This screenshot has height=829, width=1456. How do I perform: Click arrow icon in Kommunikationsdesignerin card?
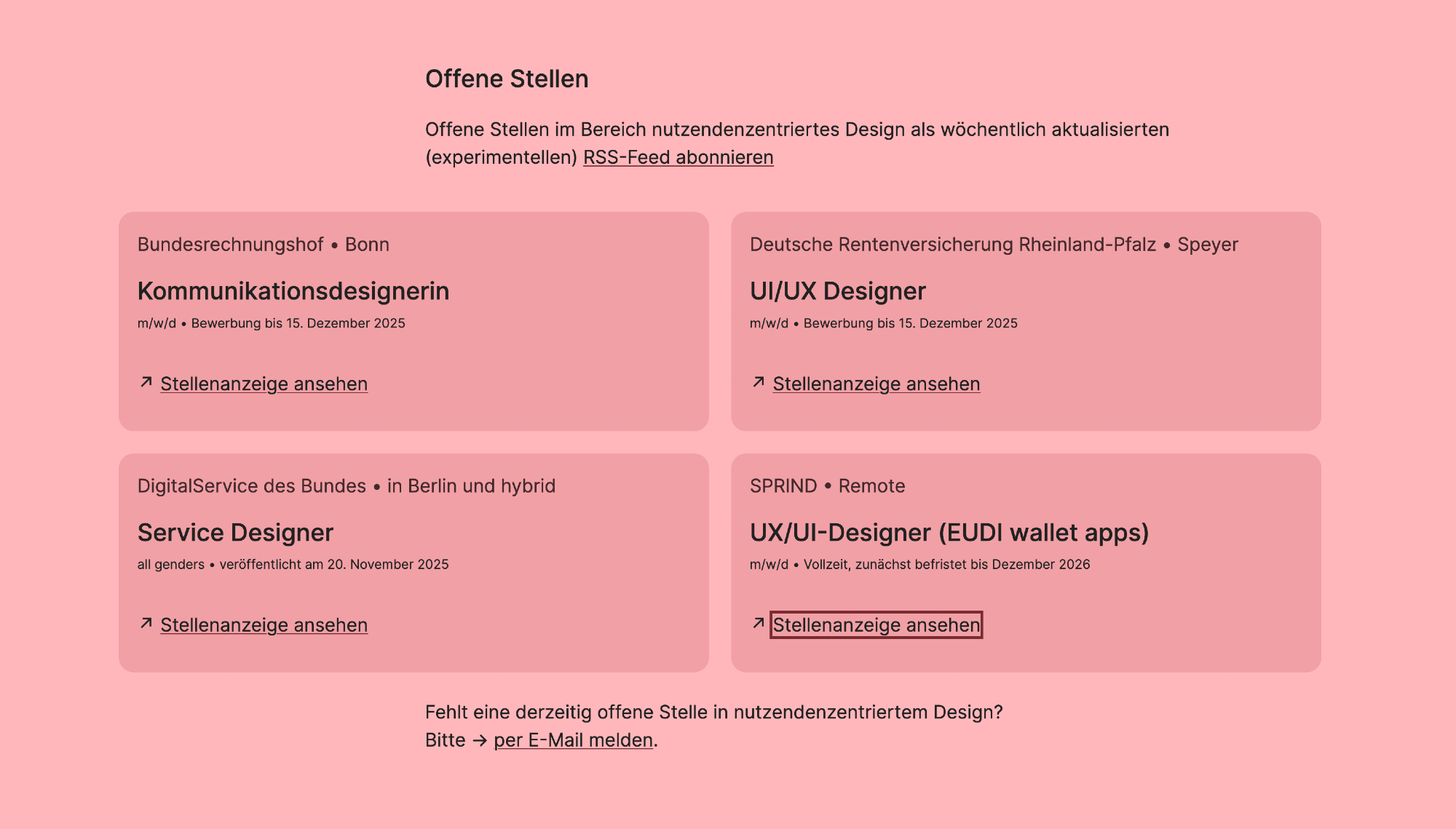click(x=146, y=382)
